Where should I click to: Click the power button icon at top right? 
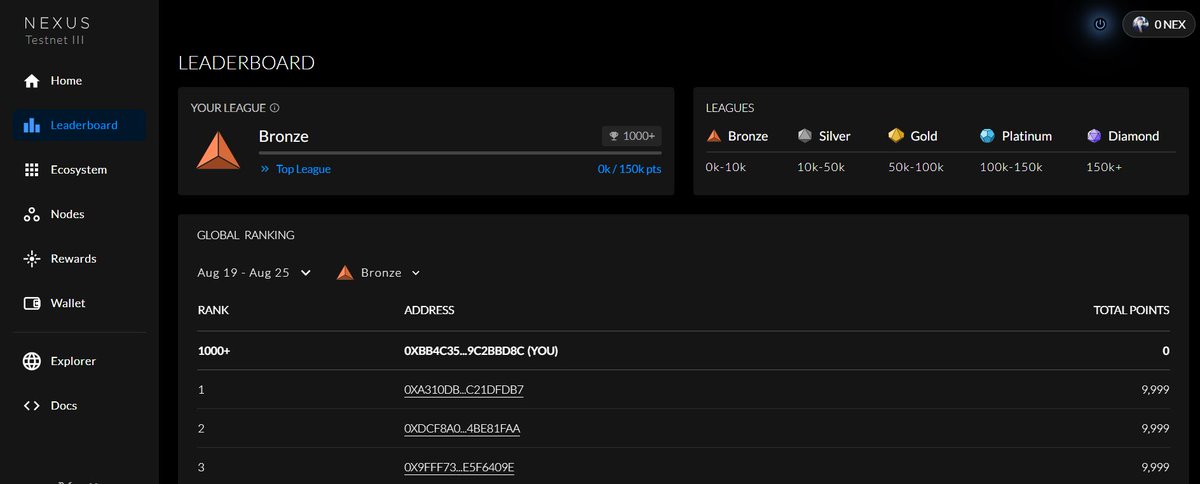(x=1100, y=24)
